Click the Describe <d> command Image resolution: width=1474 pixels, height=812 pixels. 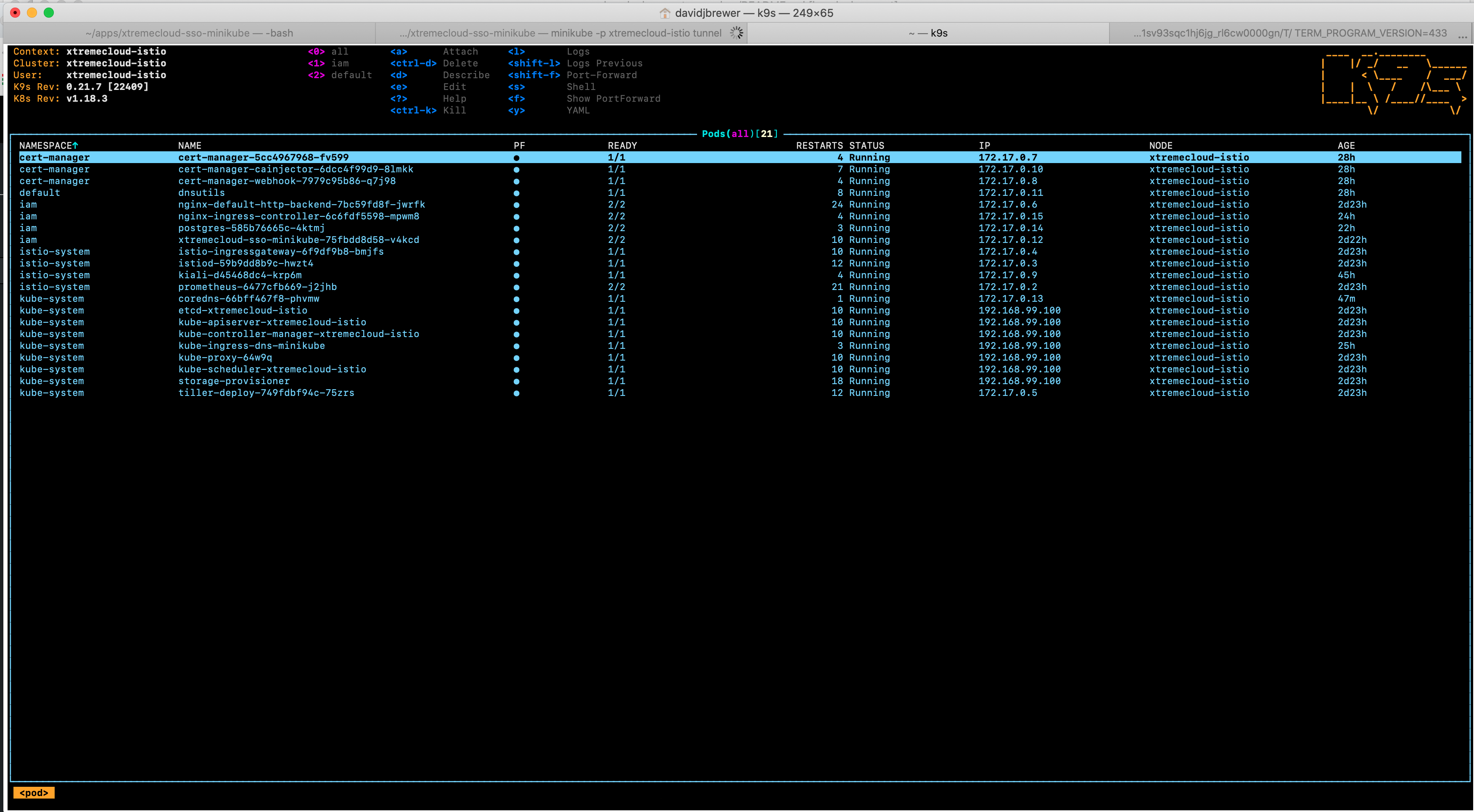pos(440,75)
